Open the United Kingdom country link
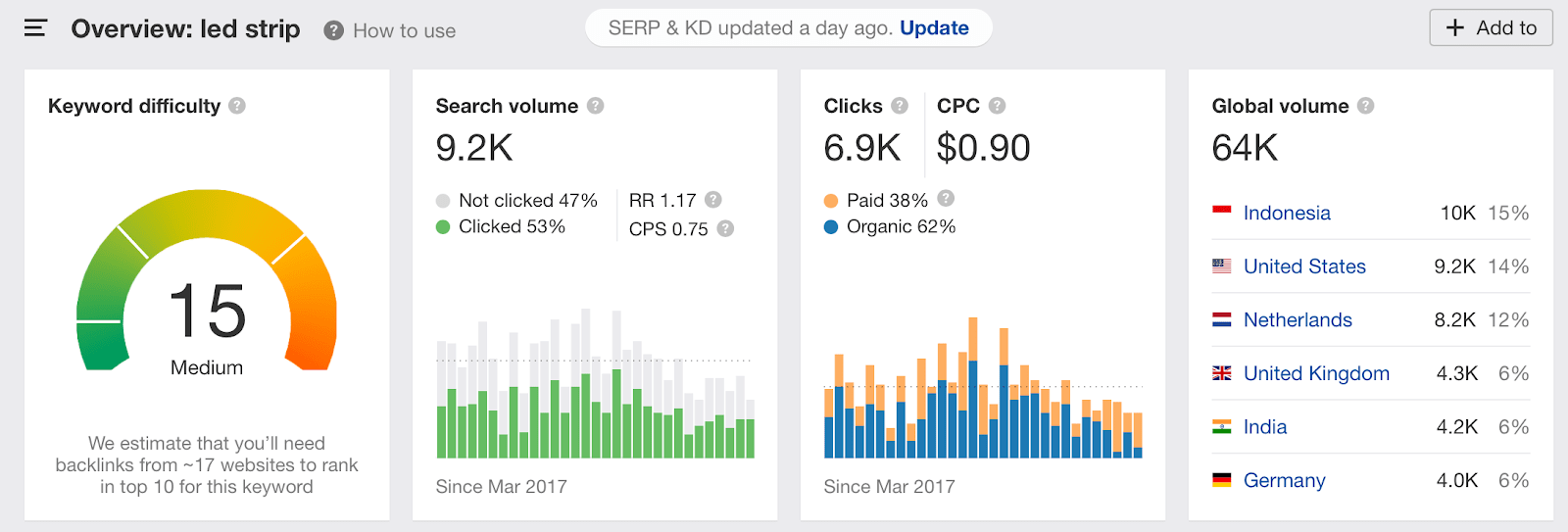Viewport: 1568px width, 532px height. click(x=1316, y=373)
